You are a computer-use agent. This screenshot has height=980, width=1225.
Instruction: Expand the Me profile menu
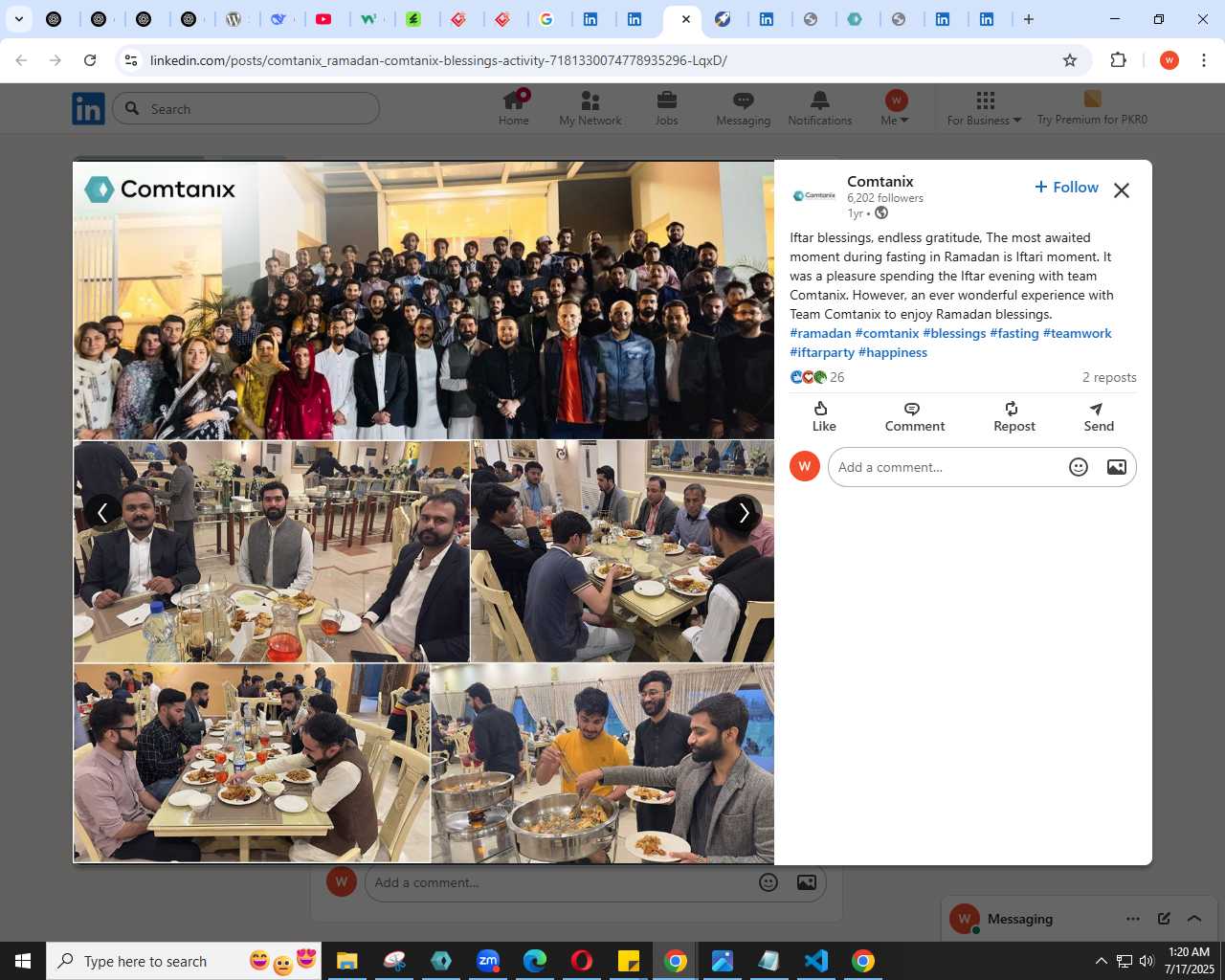pyautogui.click(x=896, y=107)
